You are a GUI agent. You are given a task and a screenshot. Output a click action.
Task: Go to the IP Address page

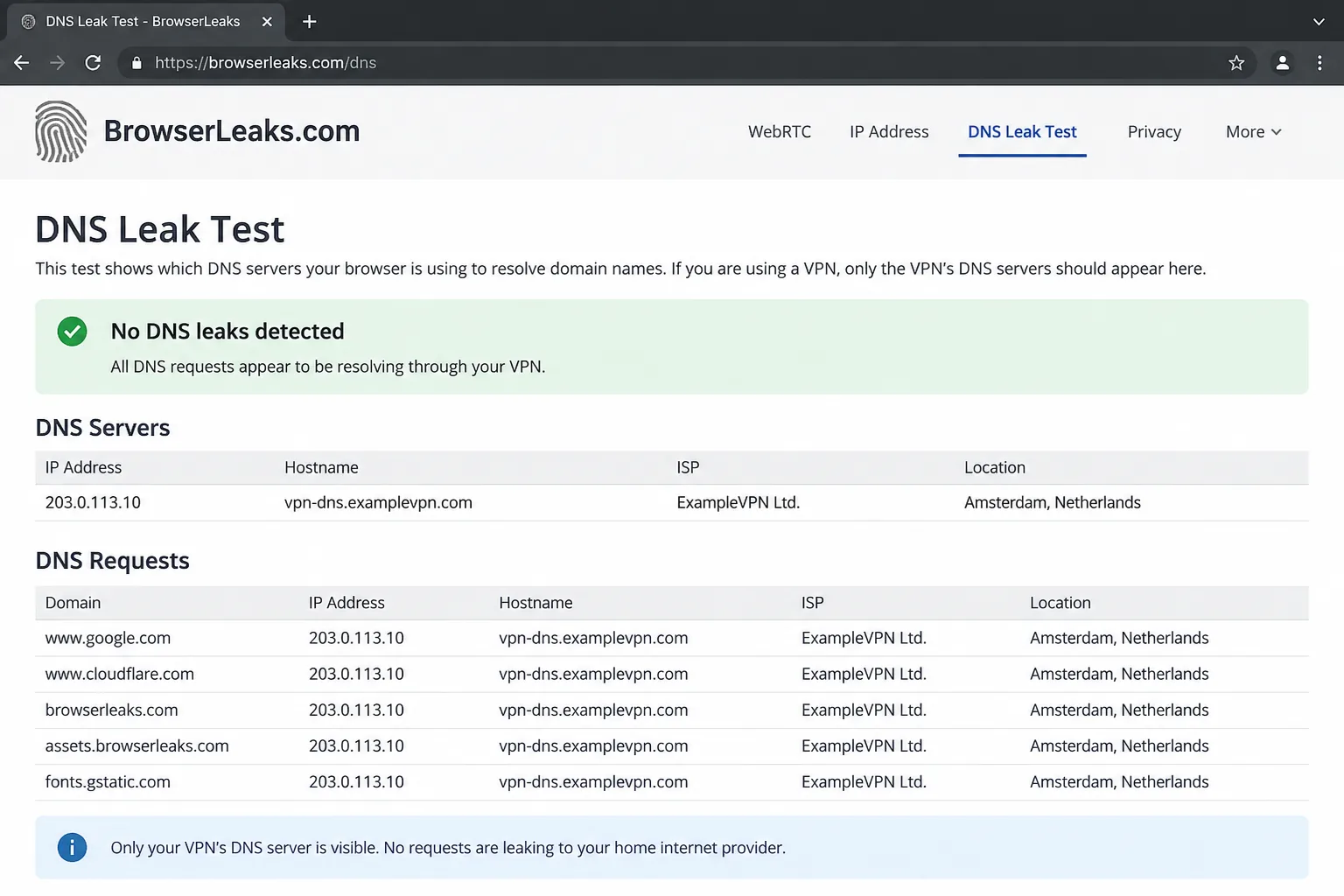[889, 132]
